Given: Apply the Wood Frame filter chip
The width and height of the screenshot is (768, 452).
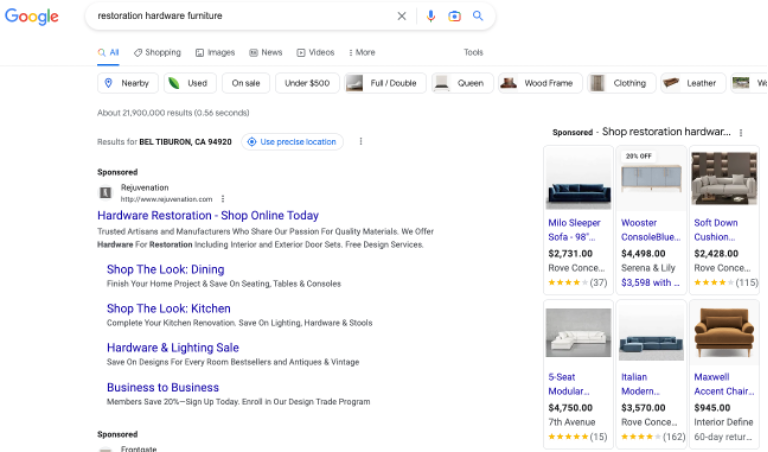Looking at the screenshot, I should [x=540, y=83].
